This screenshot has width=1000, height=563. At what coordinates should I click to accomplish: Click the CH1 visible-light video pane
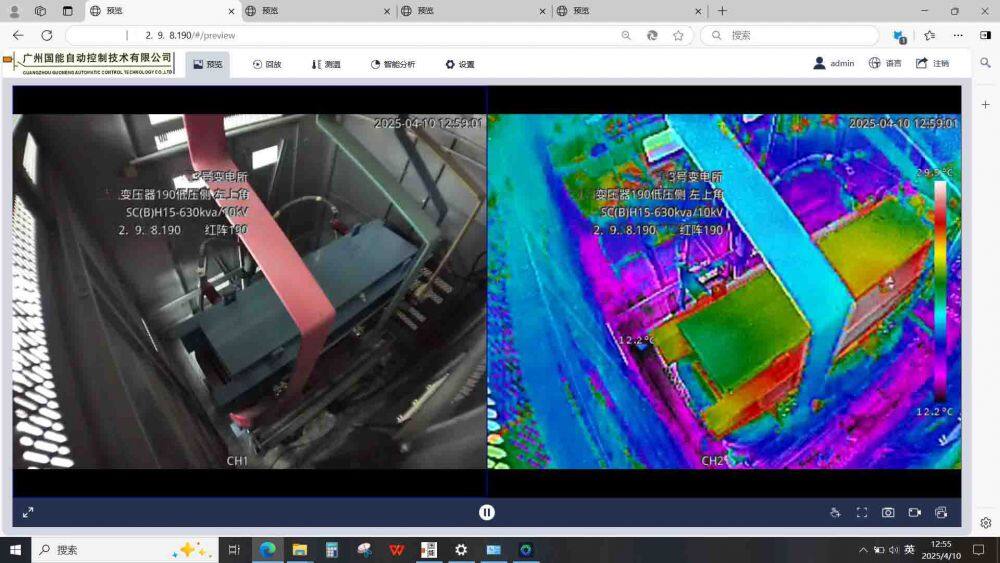pos(249,290)
